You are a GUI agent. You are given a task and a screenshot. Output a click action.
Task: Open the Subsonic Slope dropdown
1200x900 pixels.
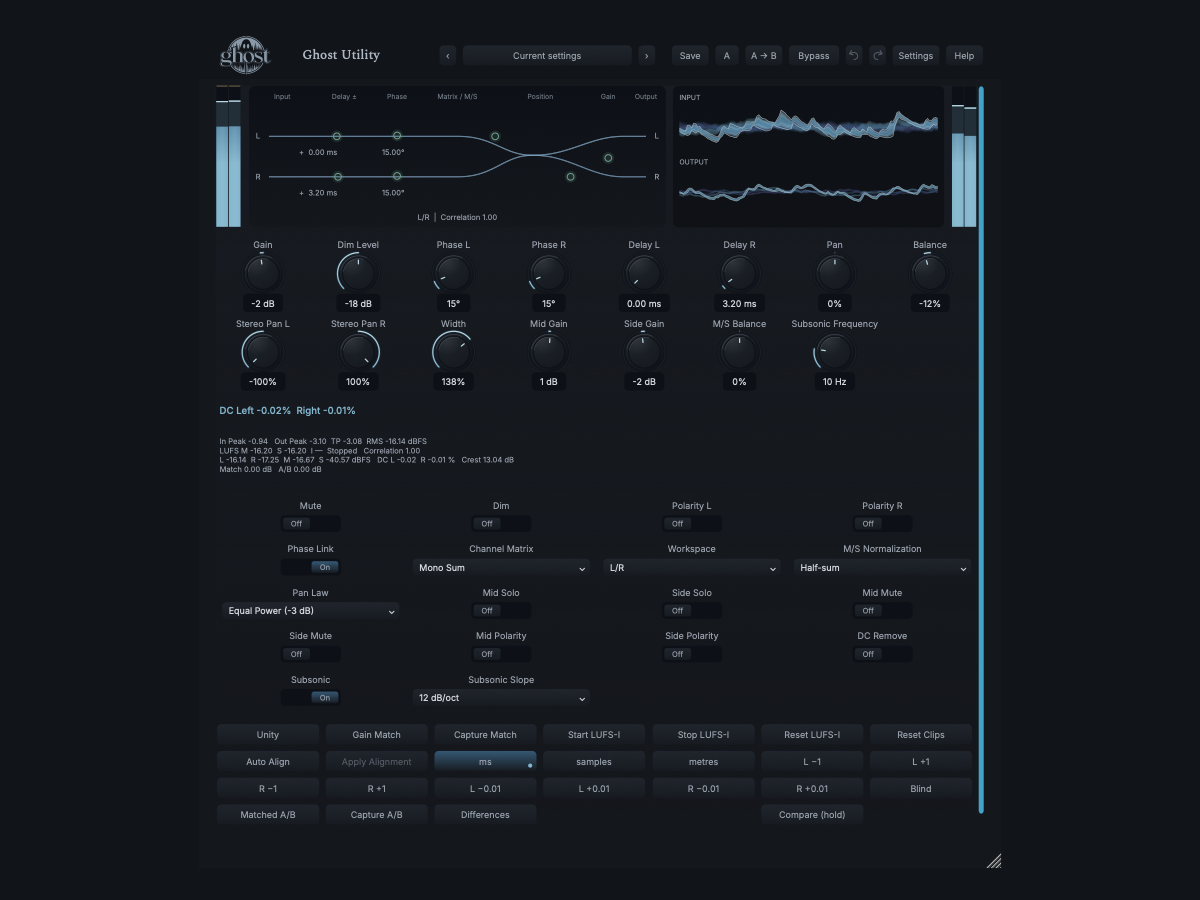pos(501,697)
